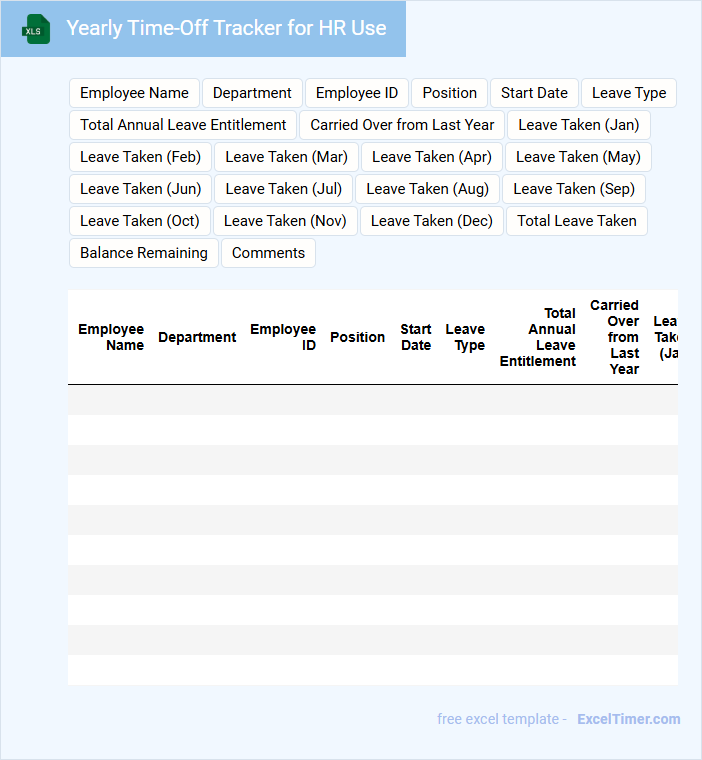This screenshot has height=760, width=702.
Task: Click the Leave Taken (Aug) tag
Action: (x=428, y=189)
